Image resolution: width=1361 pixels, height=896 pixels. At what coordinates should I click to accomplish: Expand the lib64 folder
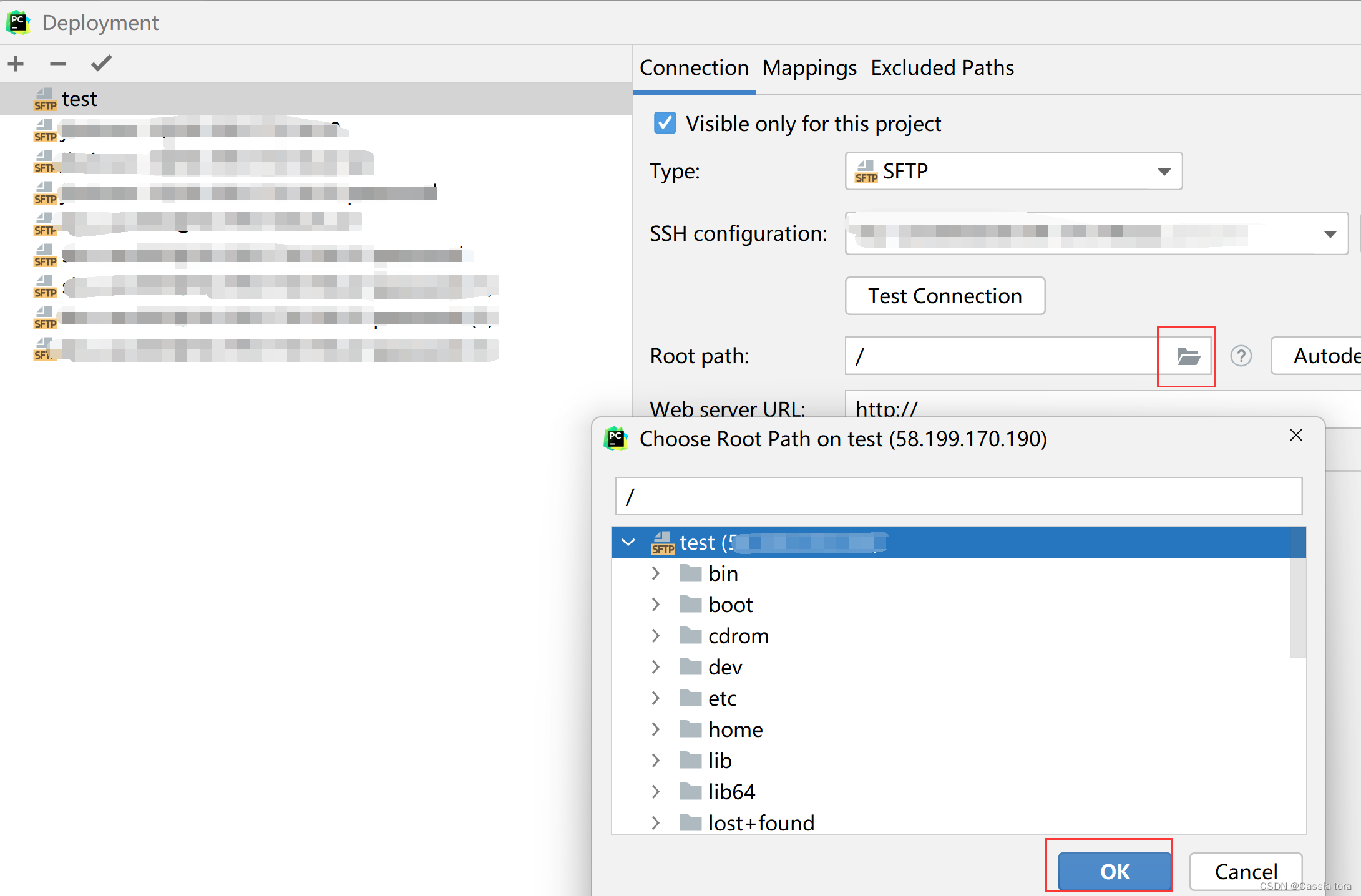tap(655, 792)
